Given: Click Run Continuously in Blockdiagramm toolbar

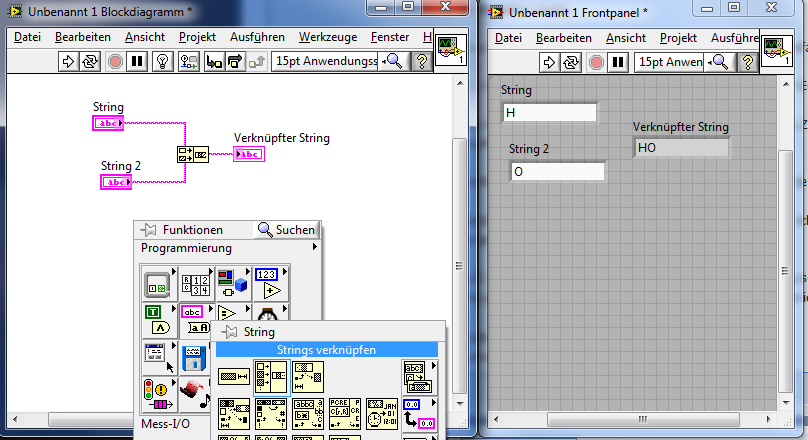Looking at the screenshot, I should tap(90, 62).
